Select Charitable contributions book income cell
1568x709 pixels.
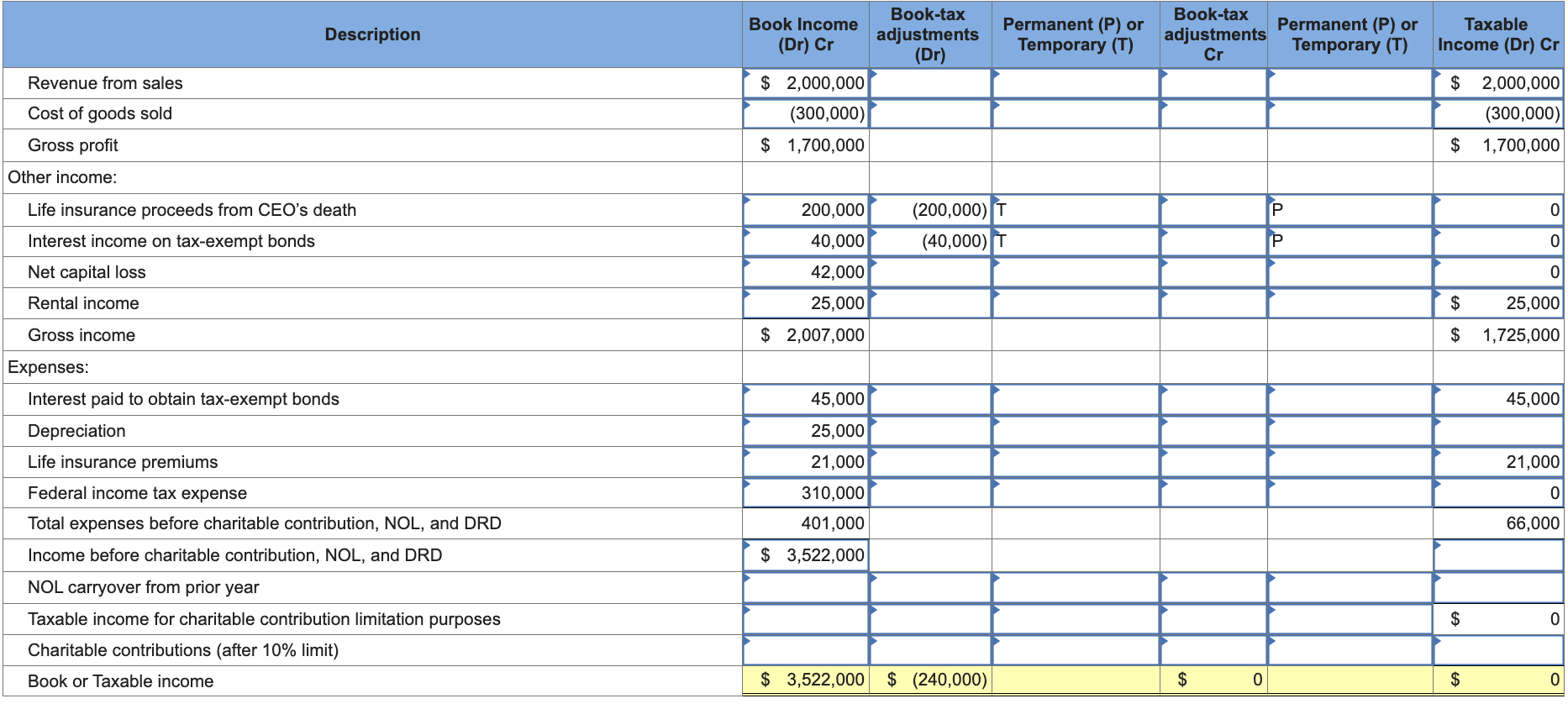(806, 650)
